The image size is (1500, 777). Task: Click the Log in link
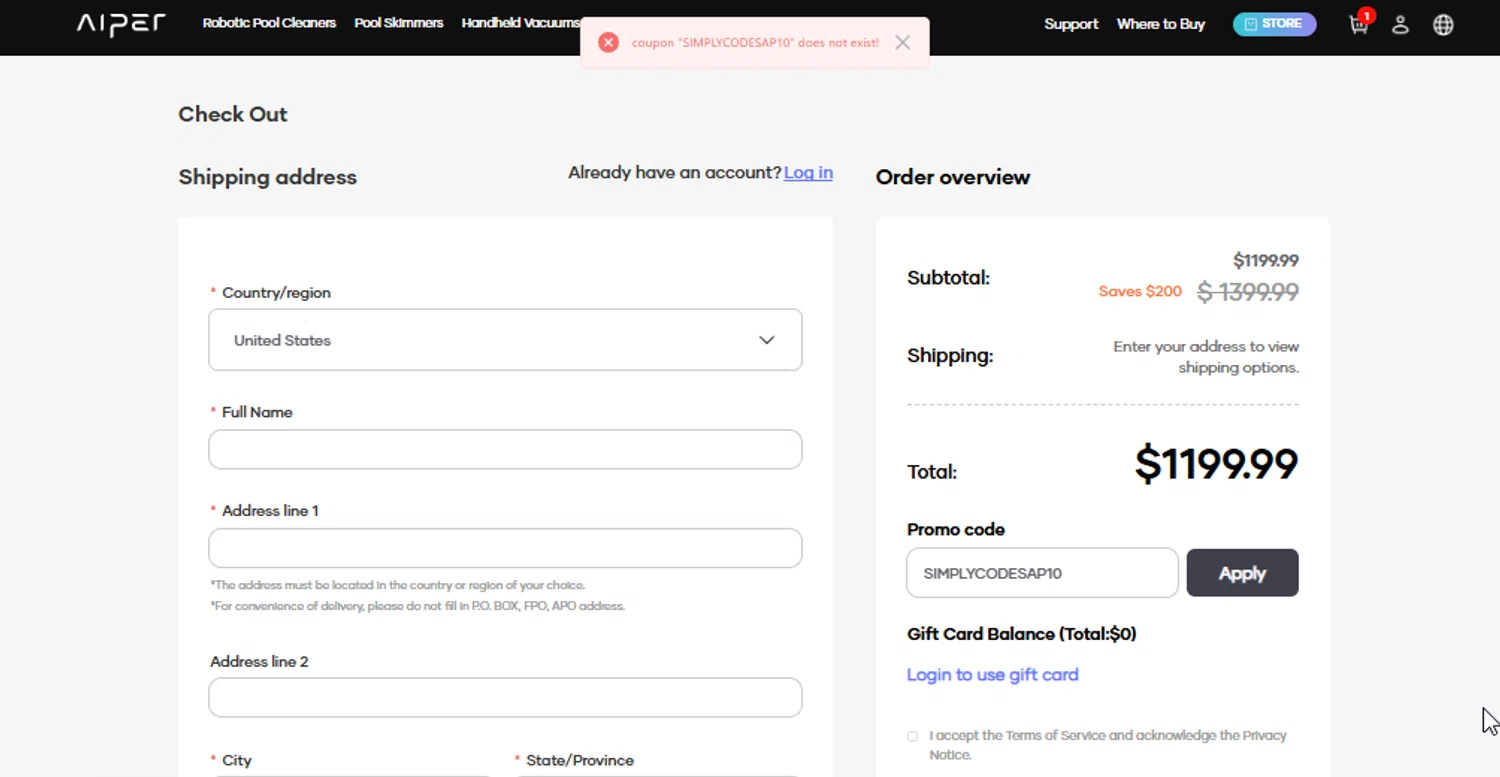[x=808, y=172]
